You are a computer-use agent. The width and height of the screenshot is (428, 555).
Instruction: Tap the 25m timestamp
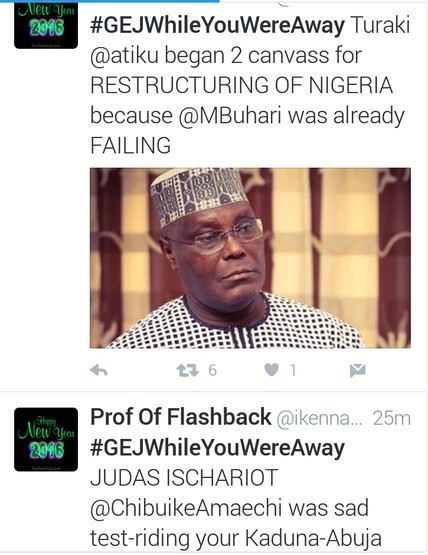click(392, 418)
